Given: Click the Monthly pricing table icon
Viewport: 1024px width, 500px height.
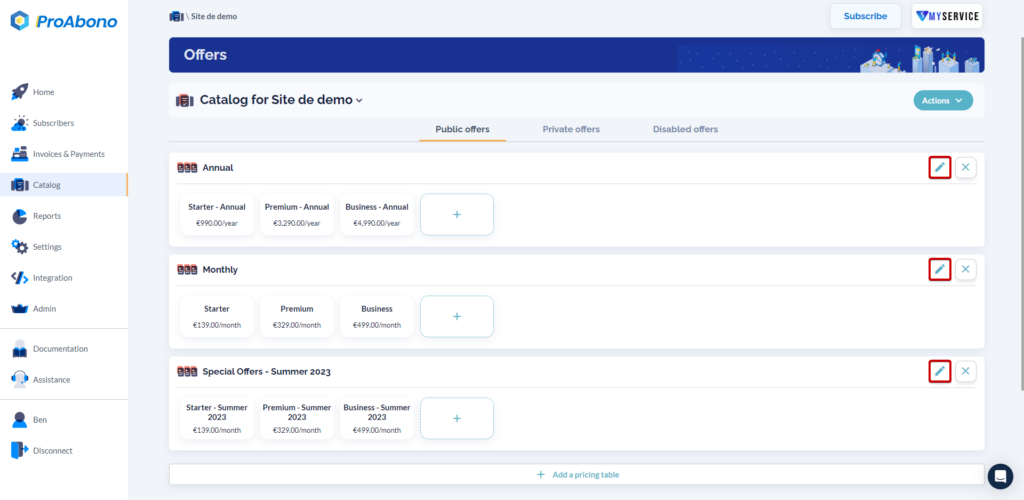Looking at the screenshot, I should tap(187, 270).
